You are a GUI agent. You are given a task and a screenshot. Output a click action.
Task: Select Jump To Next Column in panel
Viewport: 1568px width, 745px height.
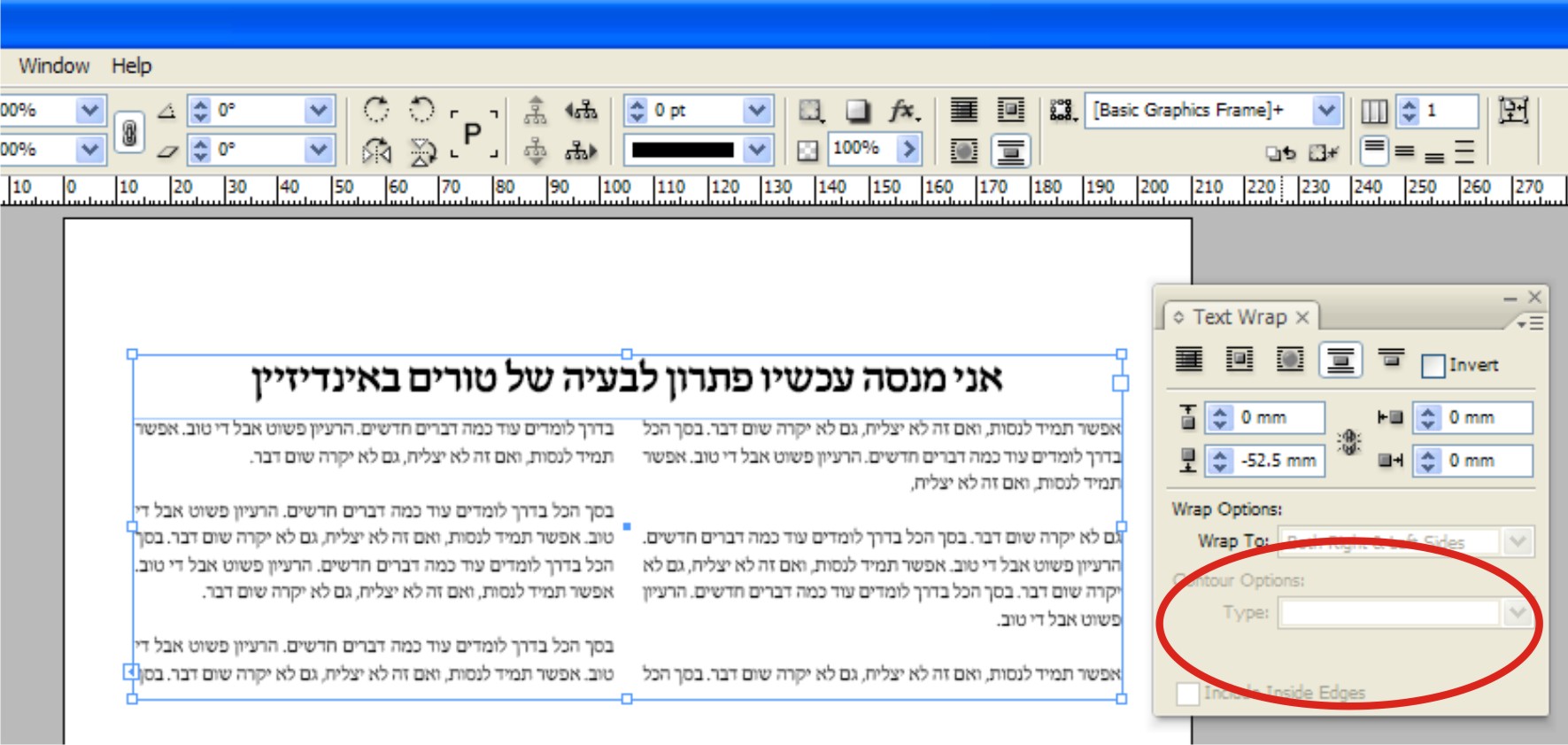point(1391,358)
